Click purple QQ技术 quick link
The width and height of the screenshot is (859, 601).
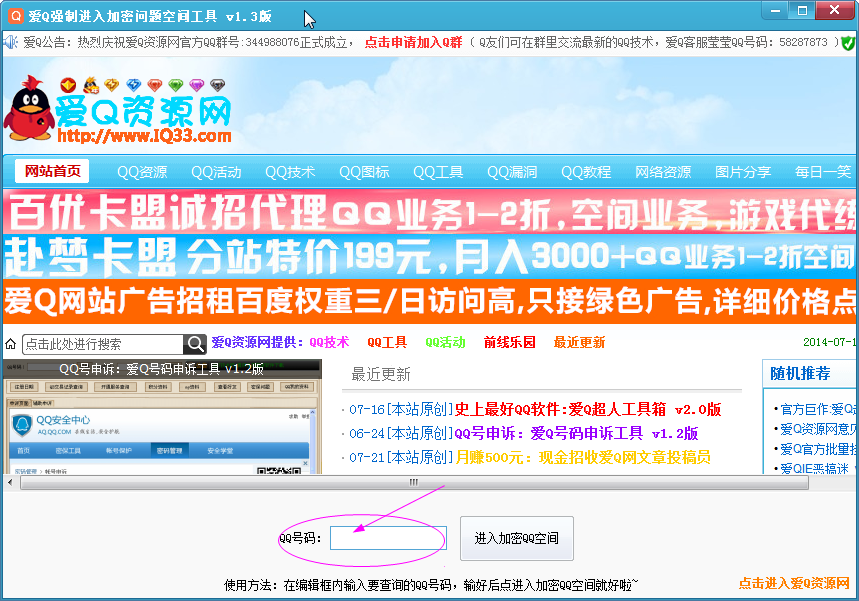pyautogui.click(x=329, y=342)
